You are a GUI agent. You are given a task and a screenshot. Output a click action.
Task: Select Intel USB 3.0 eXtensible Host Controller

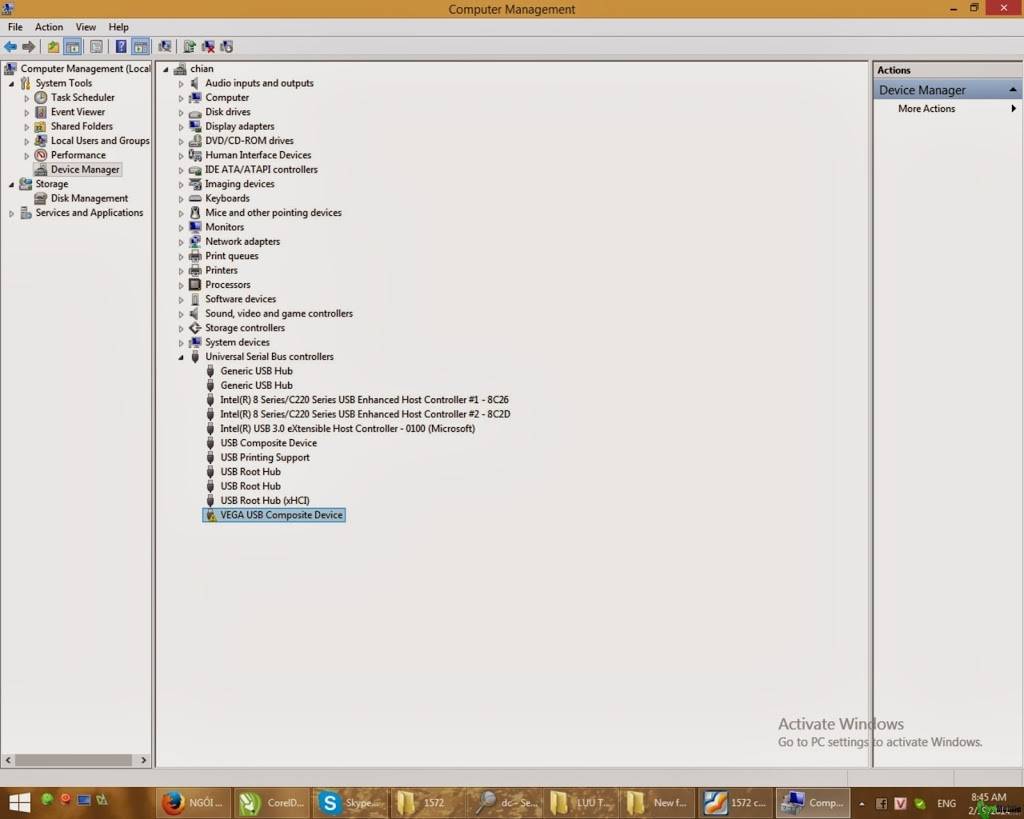pos(347,428)
